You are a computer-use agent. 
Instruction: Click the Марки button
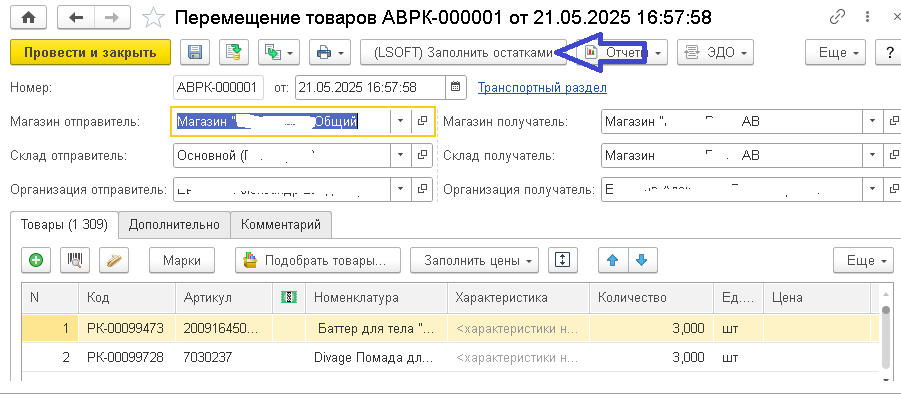pos(182,260)
